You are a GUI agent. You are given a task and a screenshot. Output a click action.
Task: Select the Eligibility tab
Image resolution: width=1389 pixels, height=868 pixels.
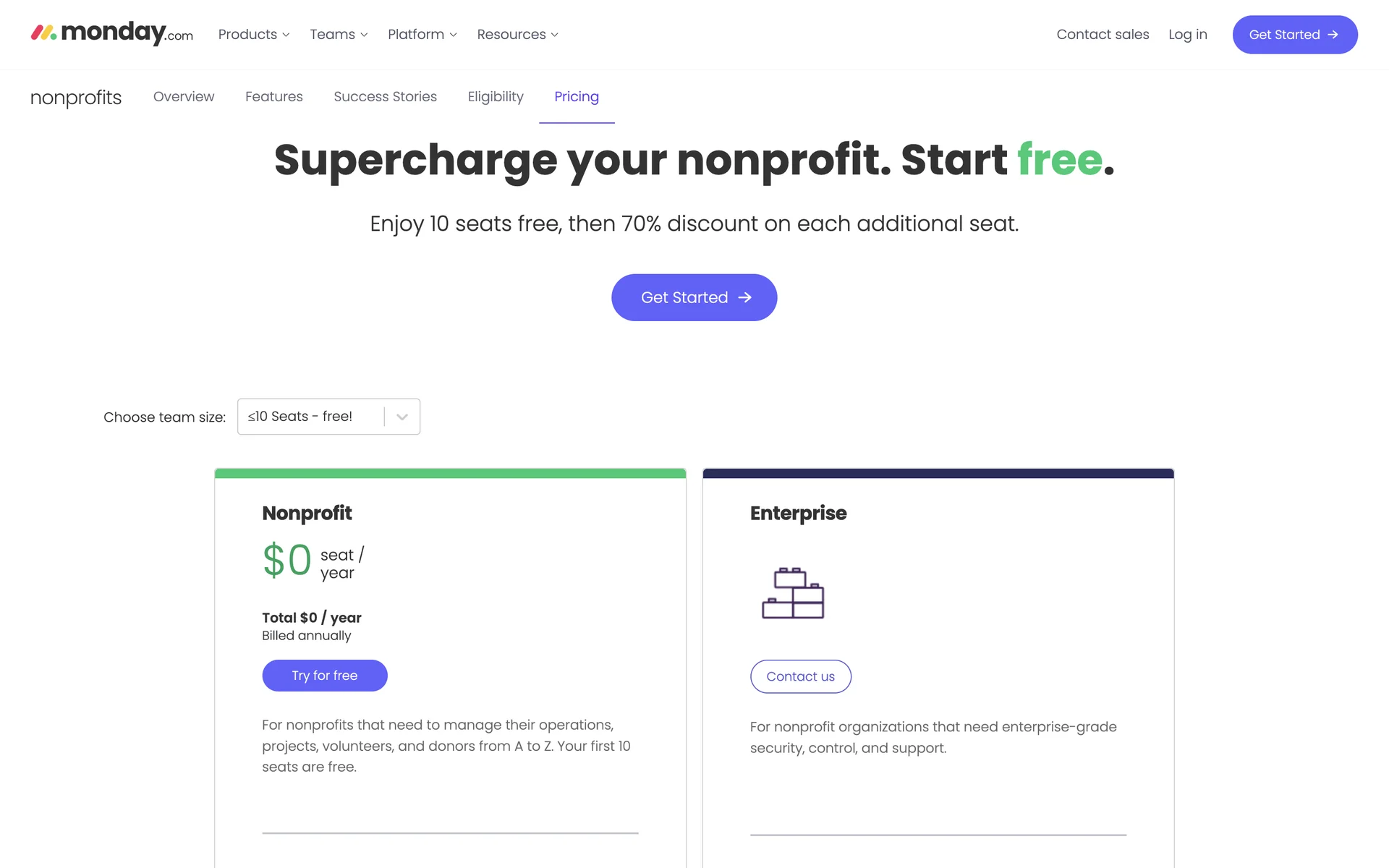[496, 97]
